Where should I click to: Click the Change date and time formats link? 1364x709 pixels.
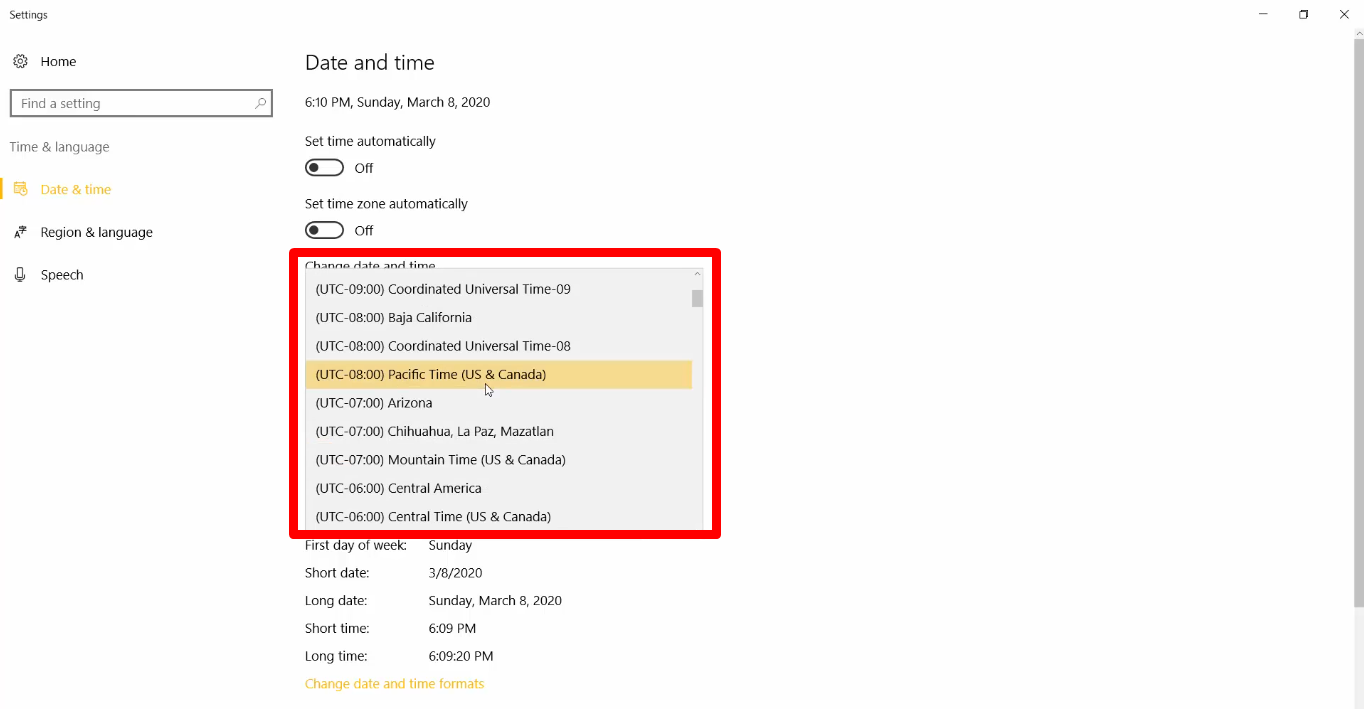pos(394,683)
